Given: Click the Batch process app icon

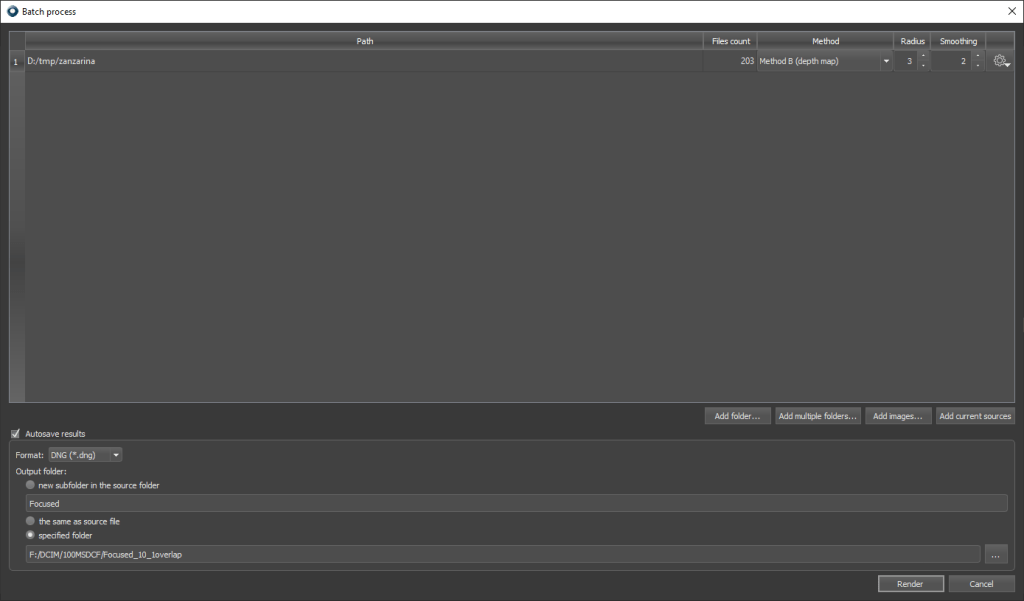Looking at the screenshot, I should click(11, 11).
